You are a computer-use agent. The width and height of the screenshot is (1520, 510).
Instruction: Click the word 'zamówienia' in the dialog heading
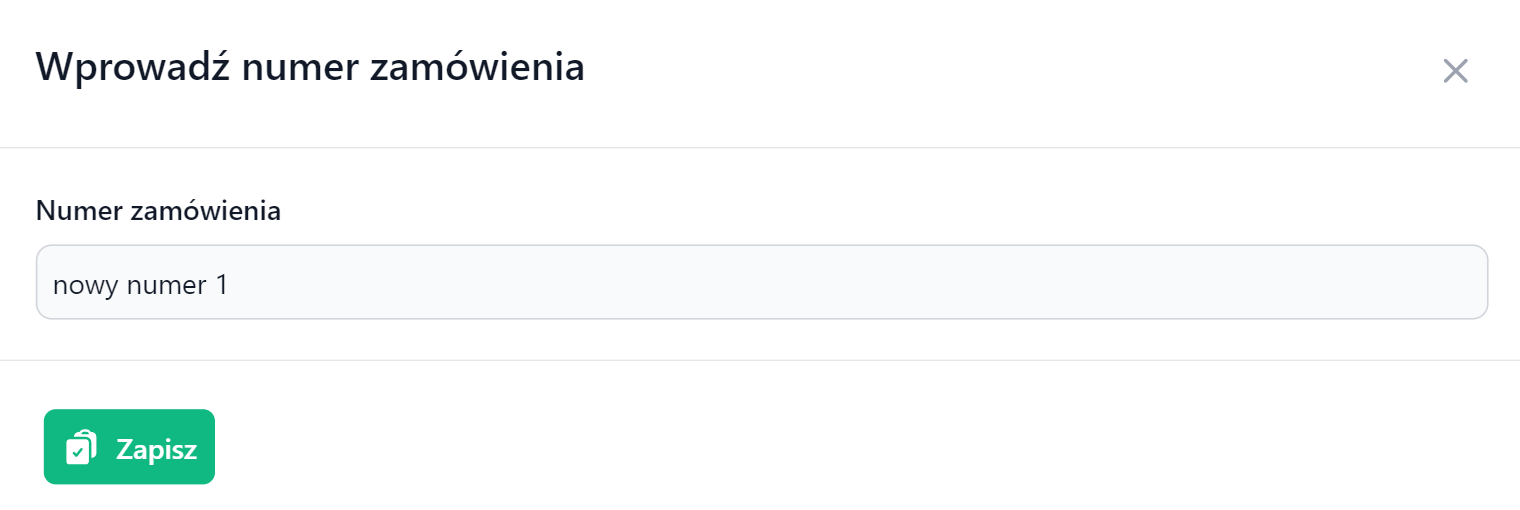(478, 68)
